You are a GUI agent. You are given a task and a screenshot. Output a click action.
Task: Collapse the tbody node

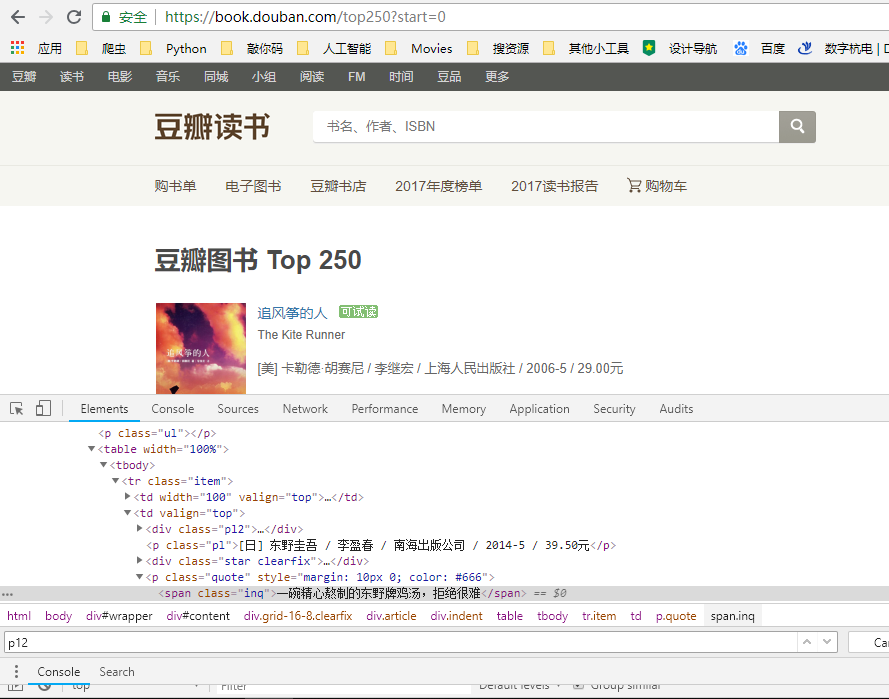(x=103, y=464)
